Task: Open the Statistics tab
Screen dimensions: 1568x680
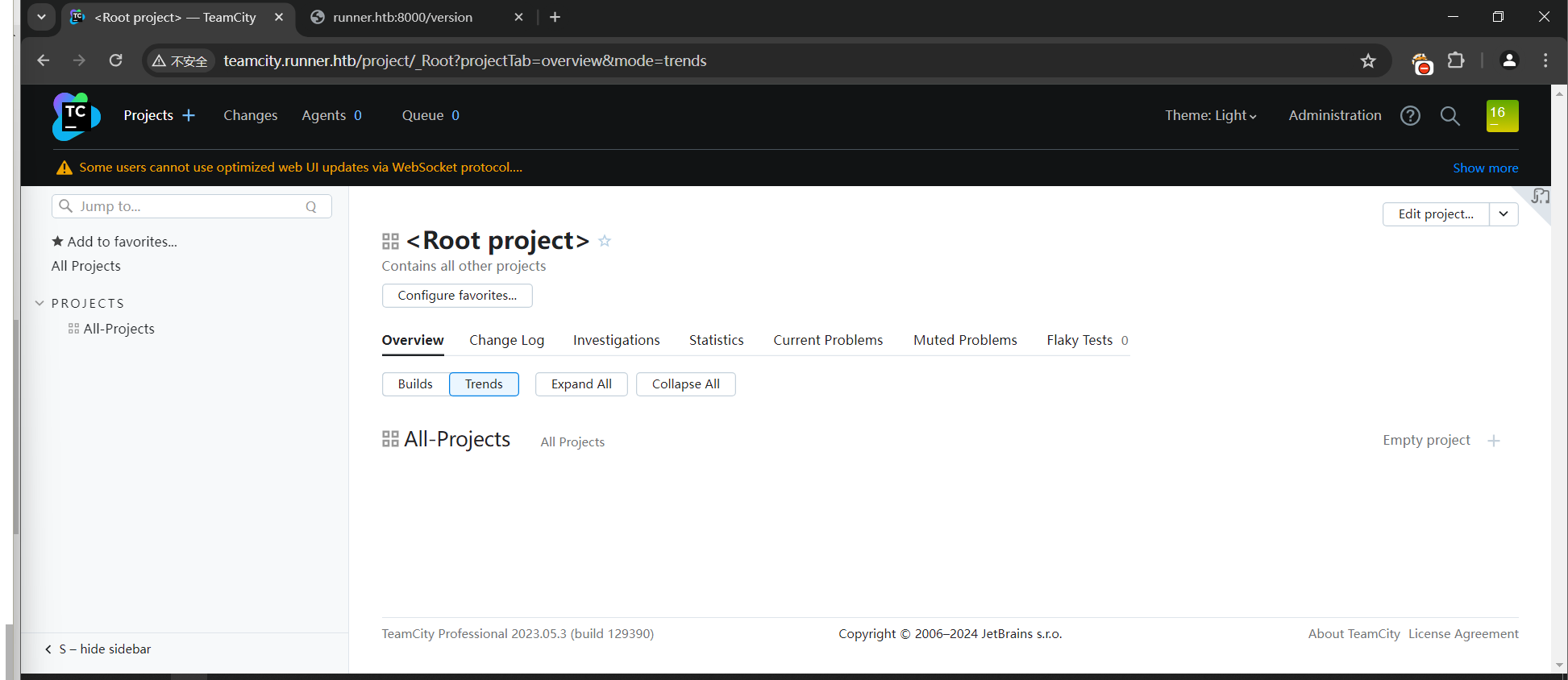Action: 717,340
